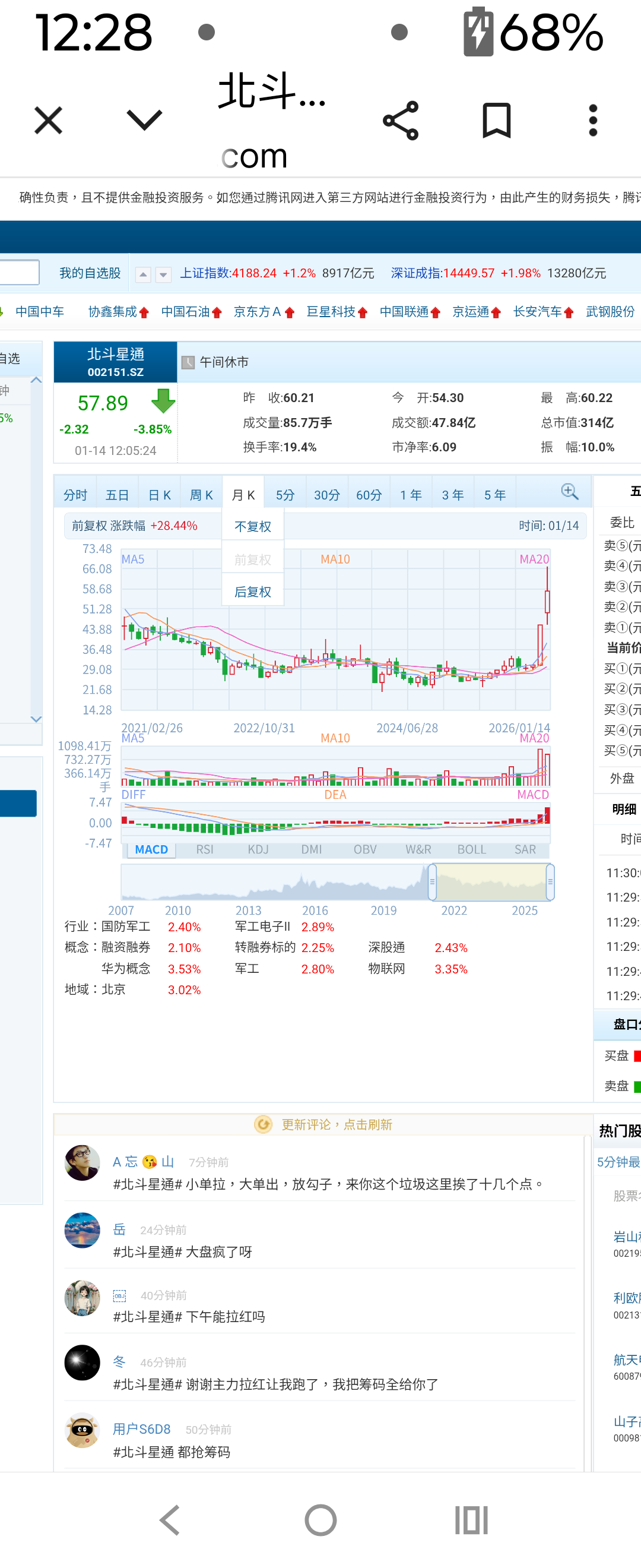Open 长安汽车 stock link
Image resolution: width=641 pixels, height=1568 pixels.
538,312
